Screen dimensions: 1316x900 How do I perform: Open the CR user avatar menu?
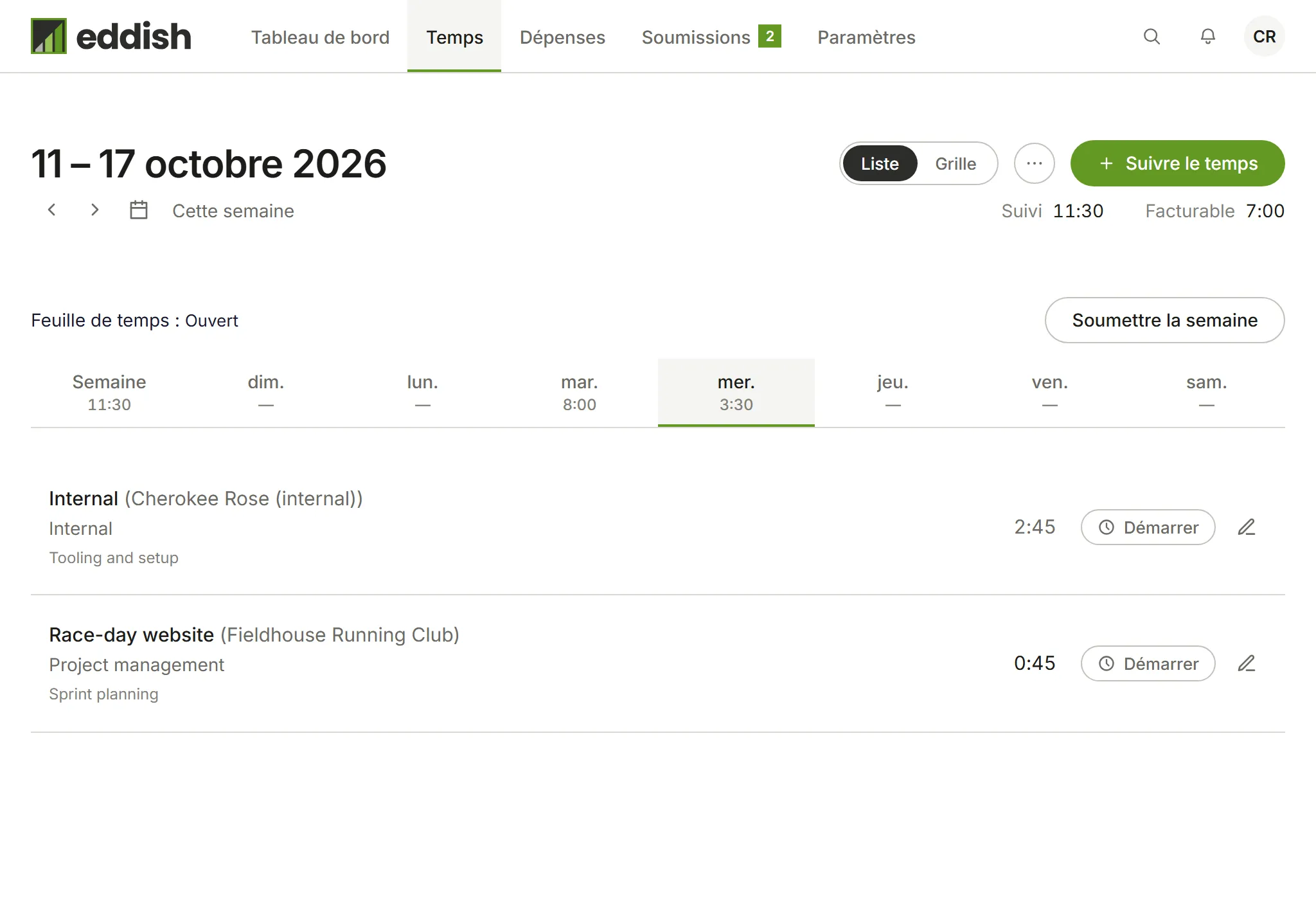point(1264,37)
